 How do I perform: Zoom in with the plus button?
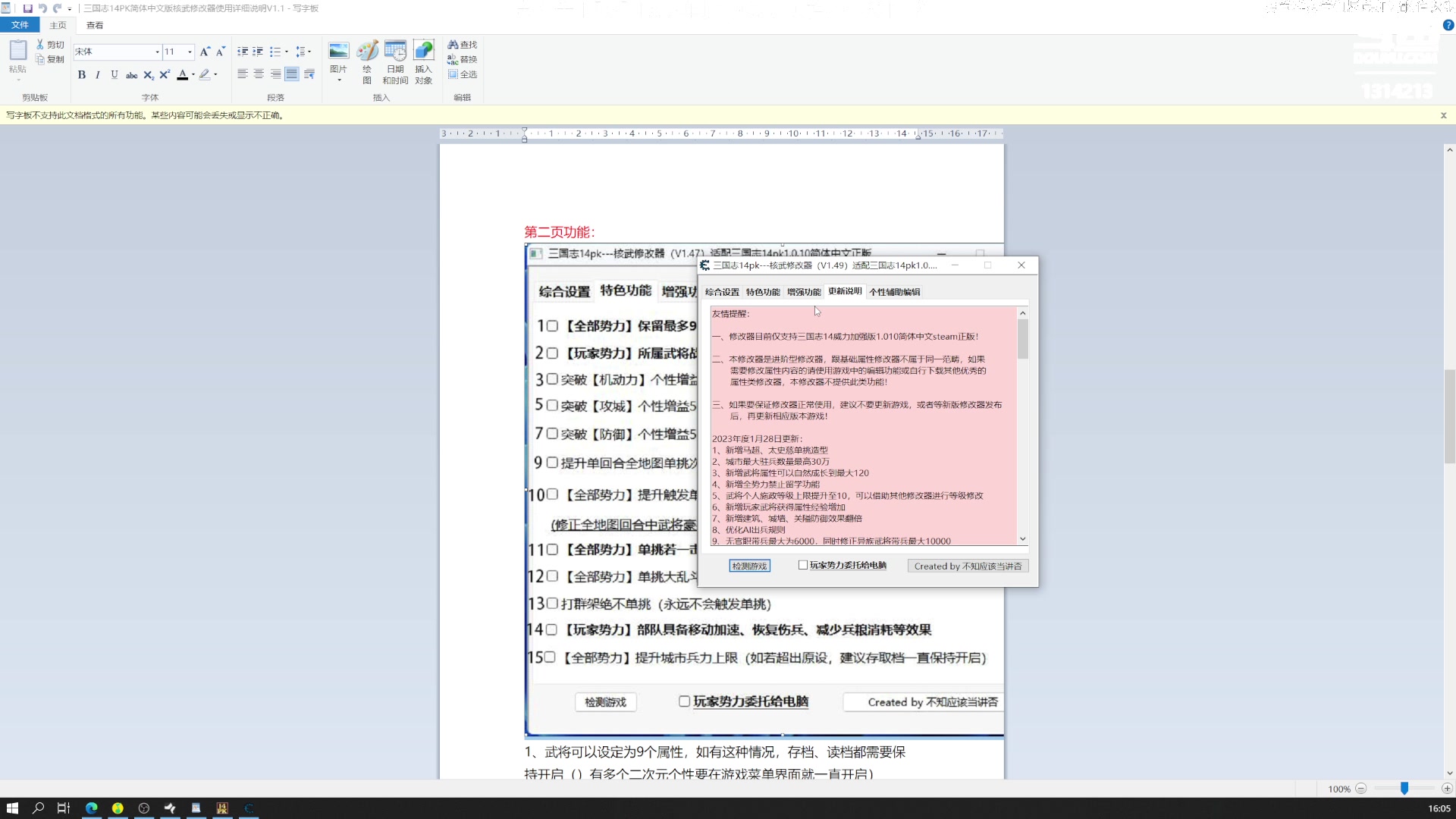[1447, 789]
